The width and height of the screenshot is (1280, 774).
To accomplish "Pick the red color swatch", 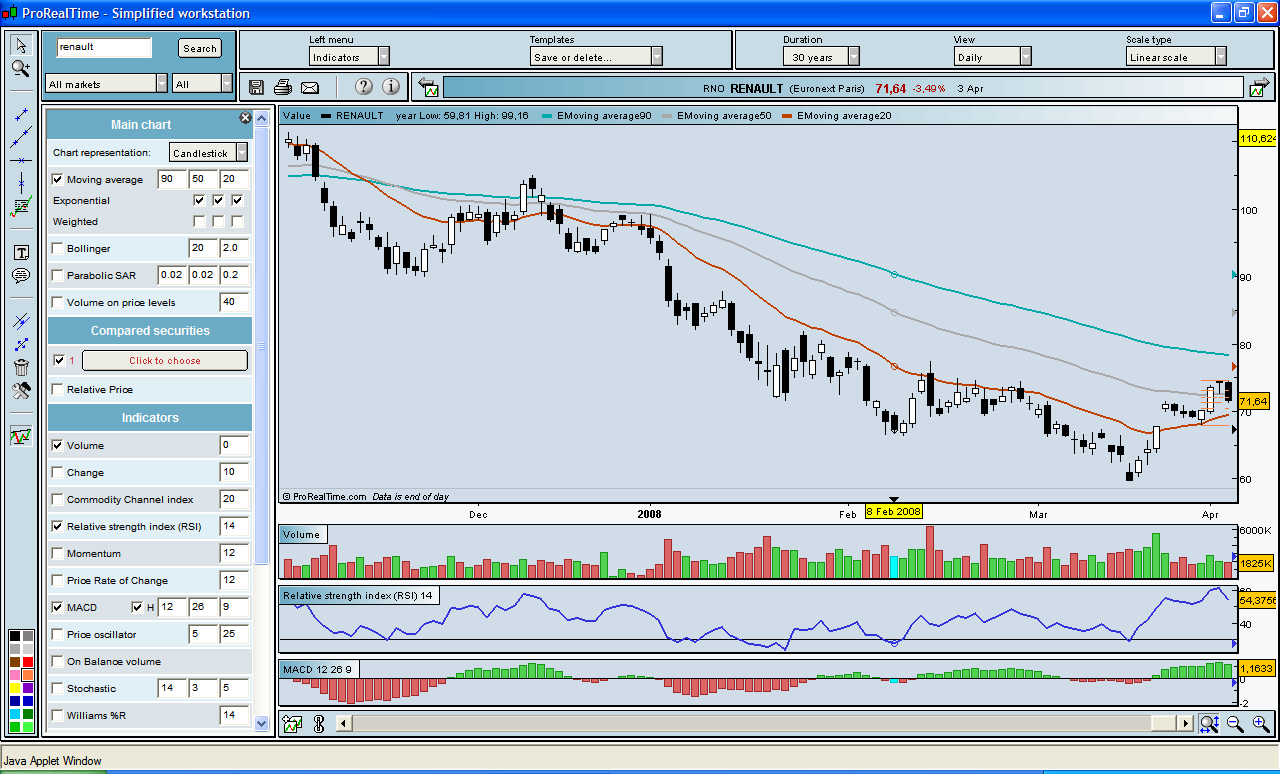I will pyautogui.click(x=27, y=661).
